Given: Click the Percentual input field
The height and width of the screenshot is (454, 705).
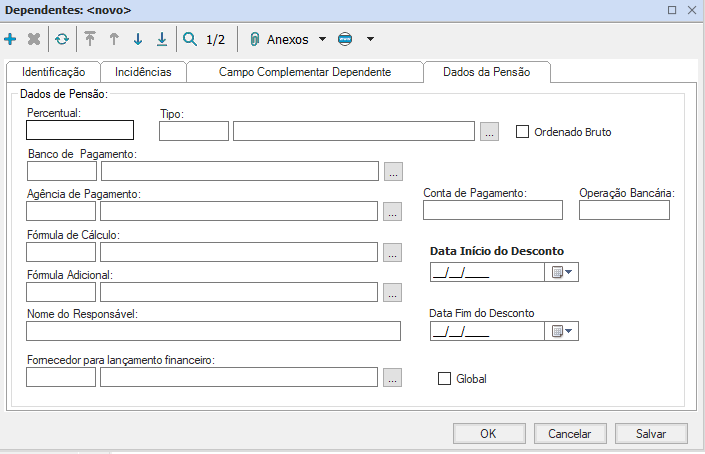Looking at the screenshot, I should click(80, 130).
